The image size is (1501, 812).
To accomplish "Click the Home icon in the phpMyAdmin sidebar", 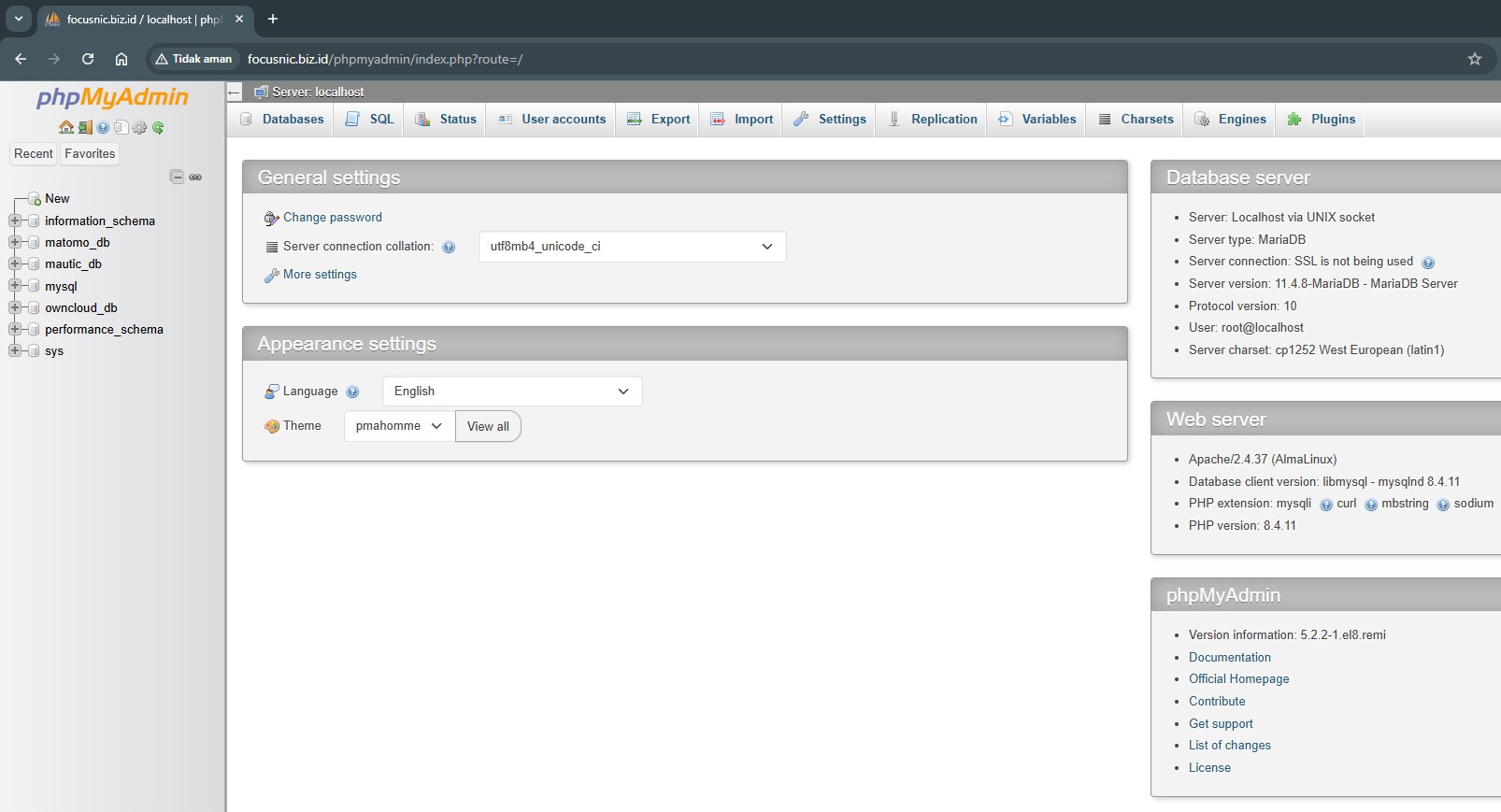I will (x=65, y=127).
